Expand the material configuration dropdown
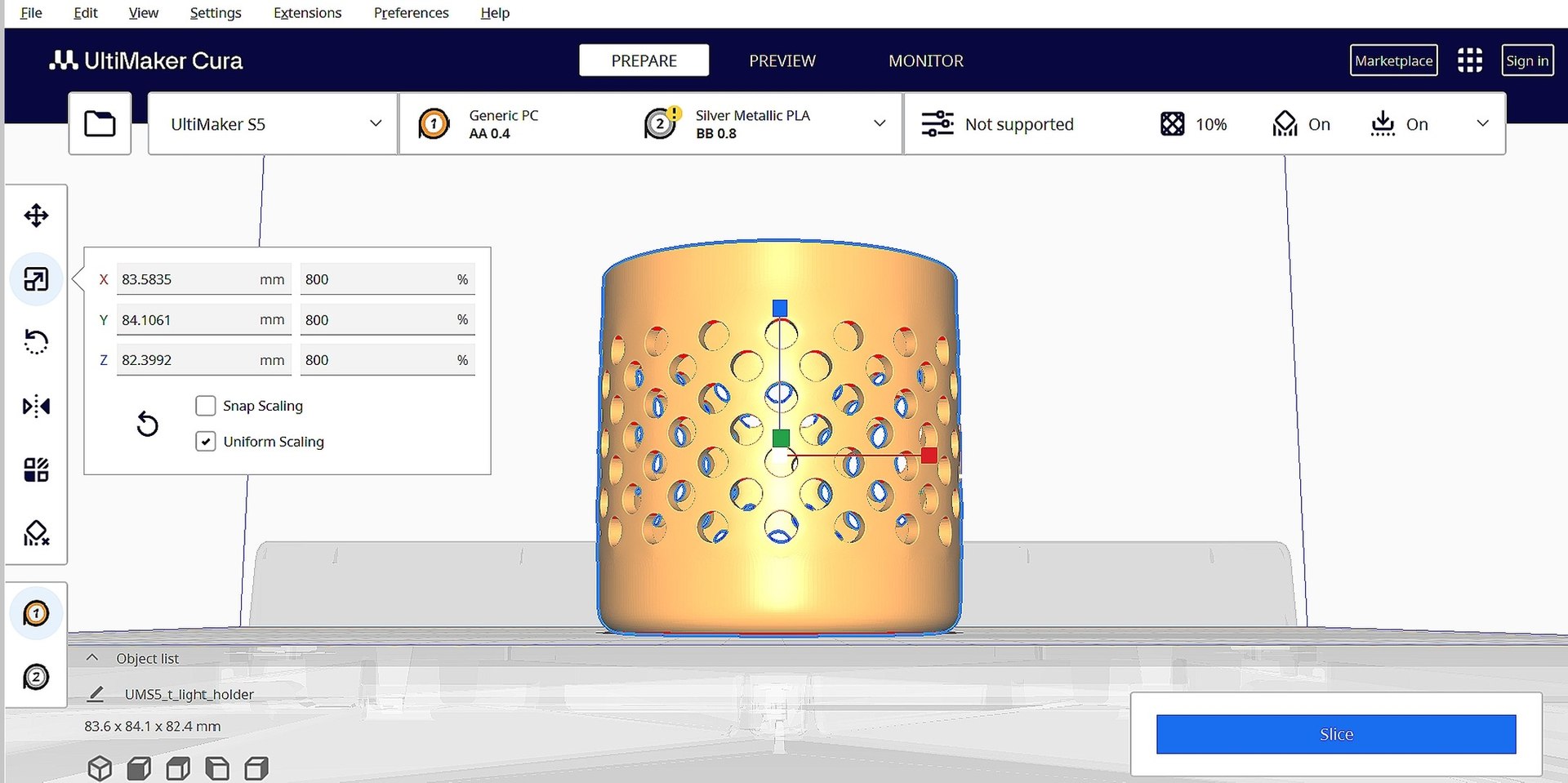Screen dimensions: 1568x783 pos(880,123)
